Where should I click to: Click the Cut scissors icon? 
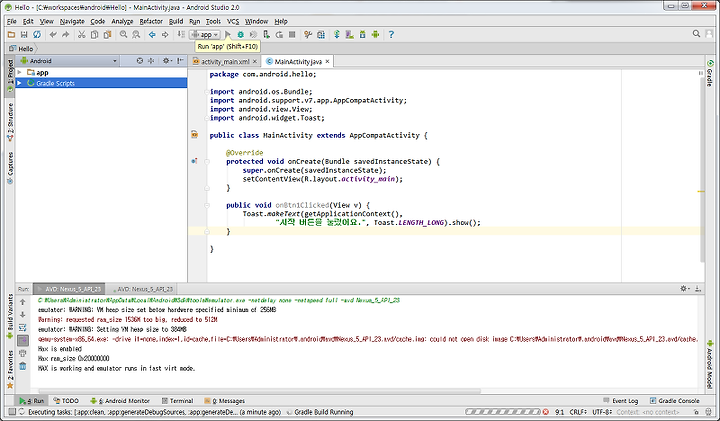point(81,34)
